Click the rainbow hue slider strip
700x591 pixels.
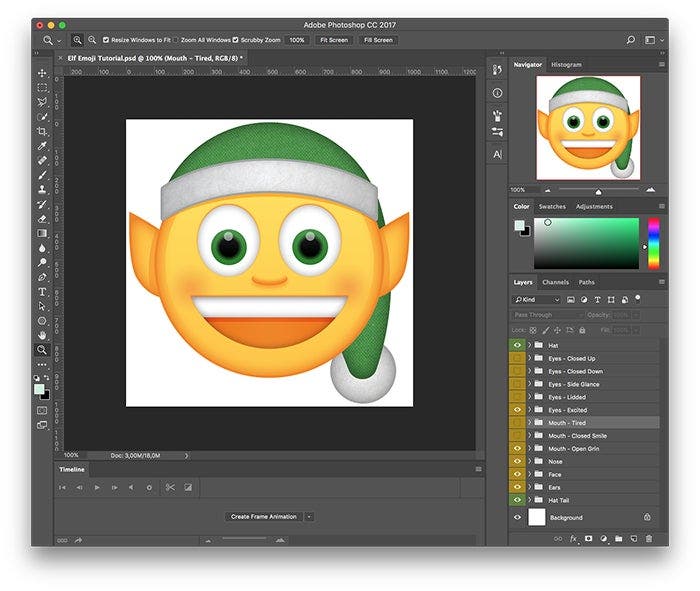[653, 243]
